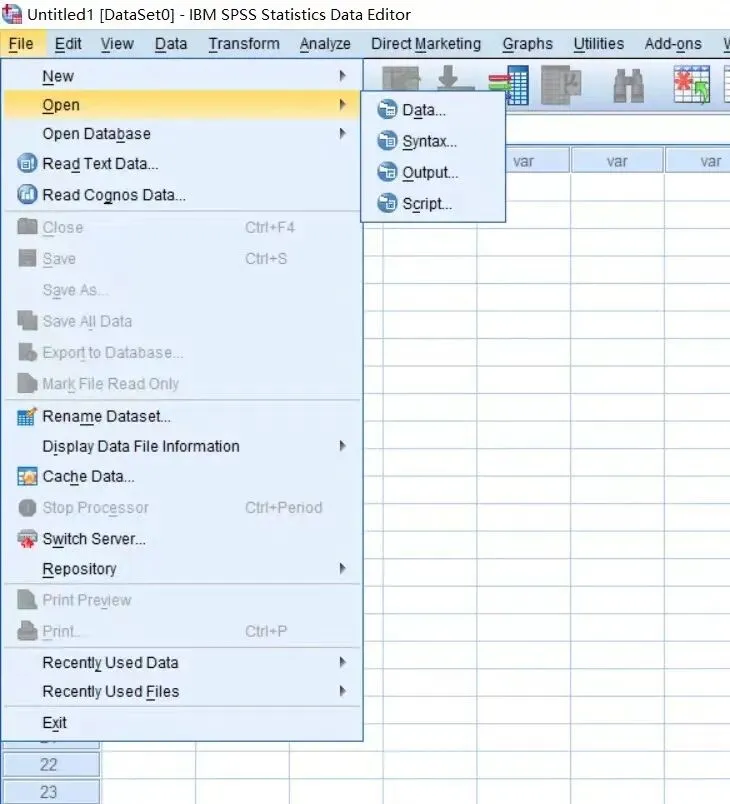Click the Find binoculars toolbar icon
This screenshot has height=804, width=730.
coord(628,85)
